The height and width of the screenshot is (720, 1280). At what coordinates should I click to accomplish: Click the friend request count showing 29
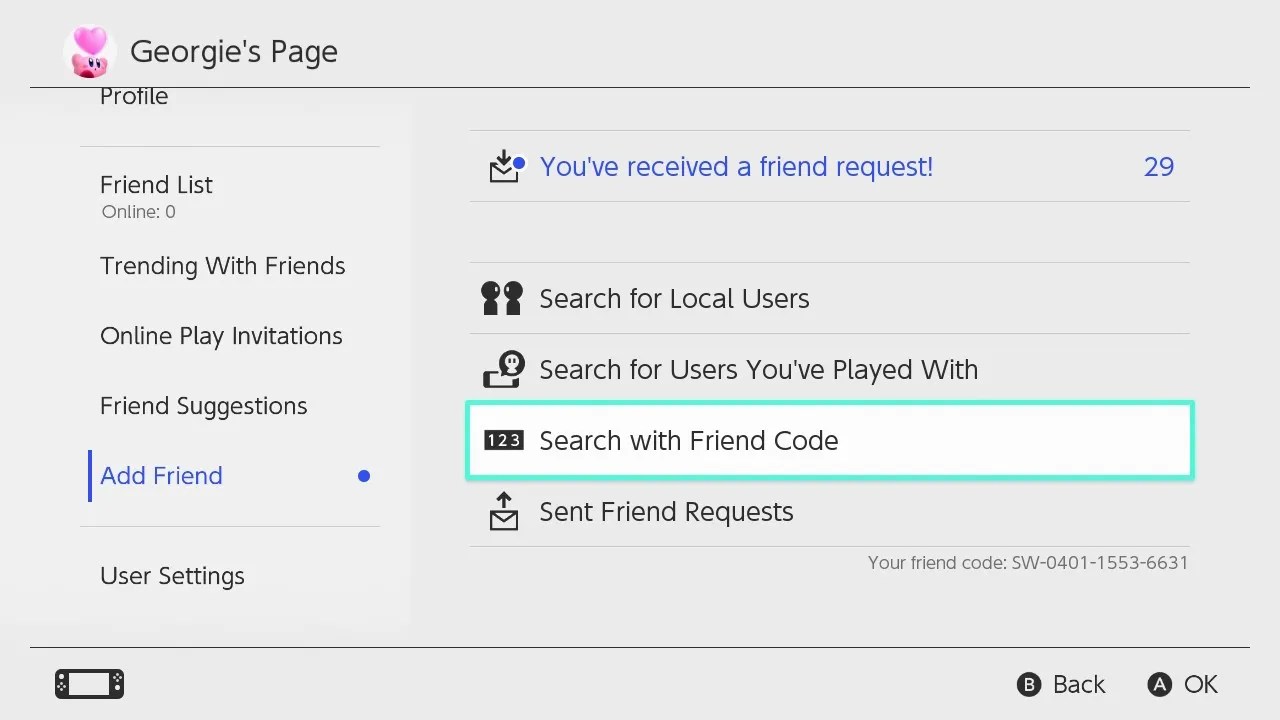tap(1159, 166)
